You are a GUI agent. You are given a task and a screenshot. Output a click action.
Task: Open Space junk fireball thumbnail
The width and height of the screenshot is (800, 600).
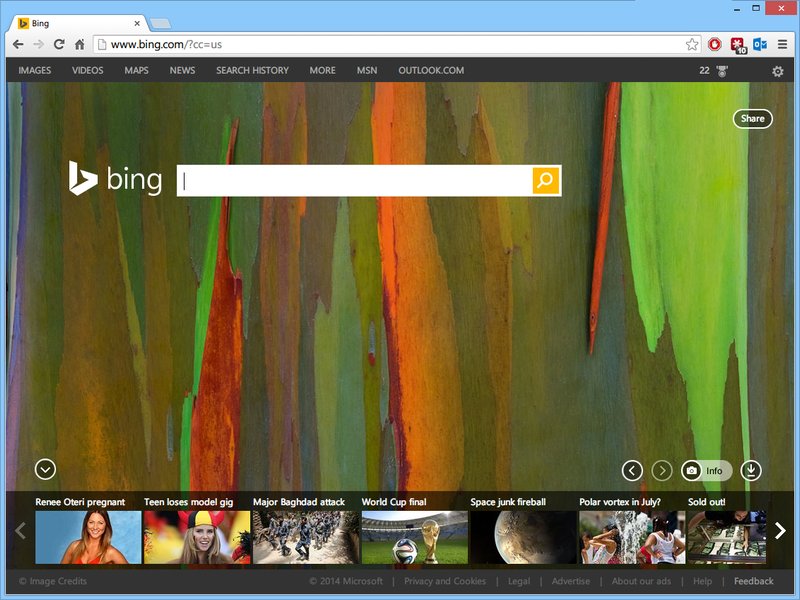523,537
